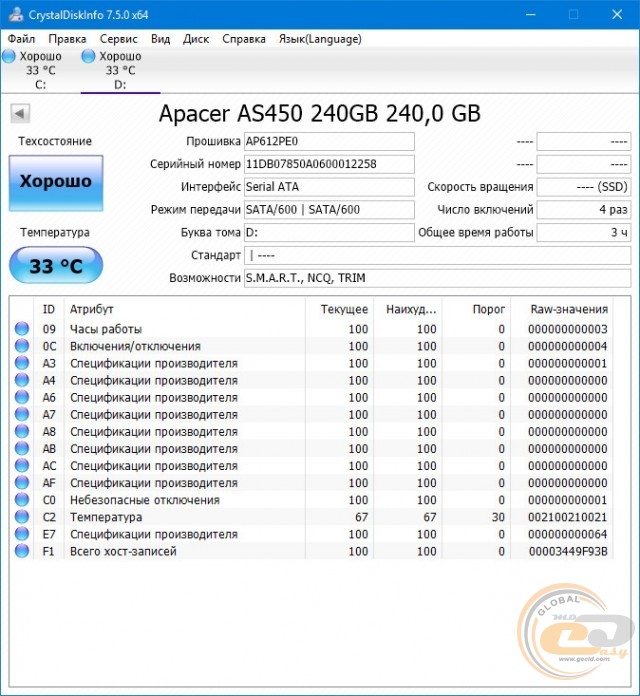The width and height of the screenshot is (640, 696).
Task: Click the Скорость вращения (SSD) field
Action: (584, 187)
